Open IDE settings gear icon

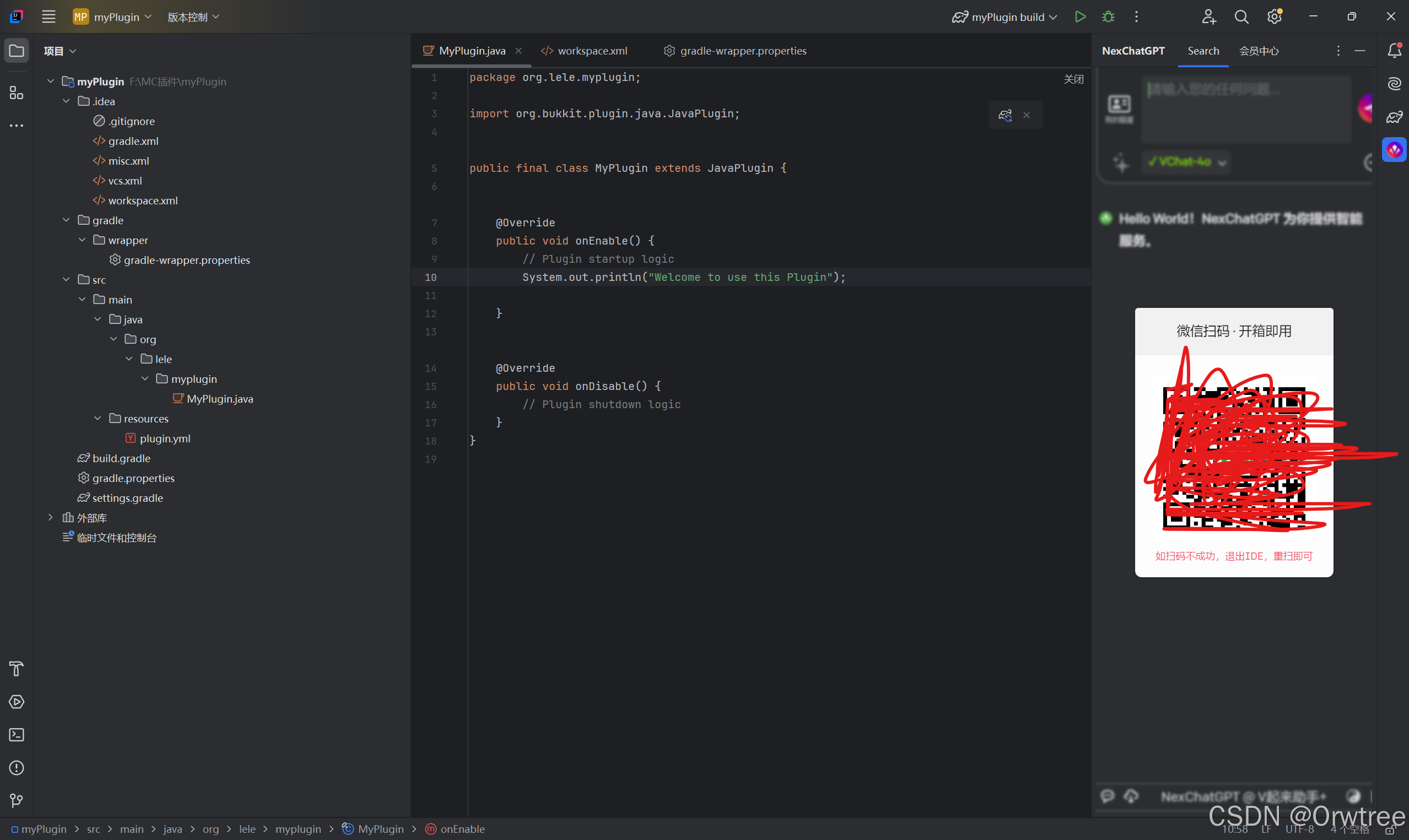[1274, 17]
